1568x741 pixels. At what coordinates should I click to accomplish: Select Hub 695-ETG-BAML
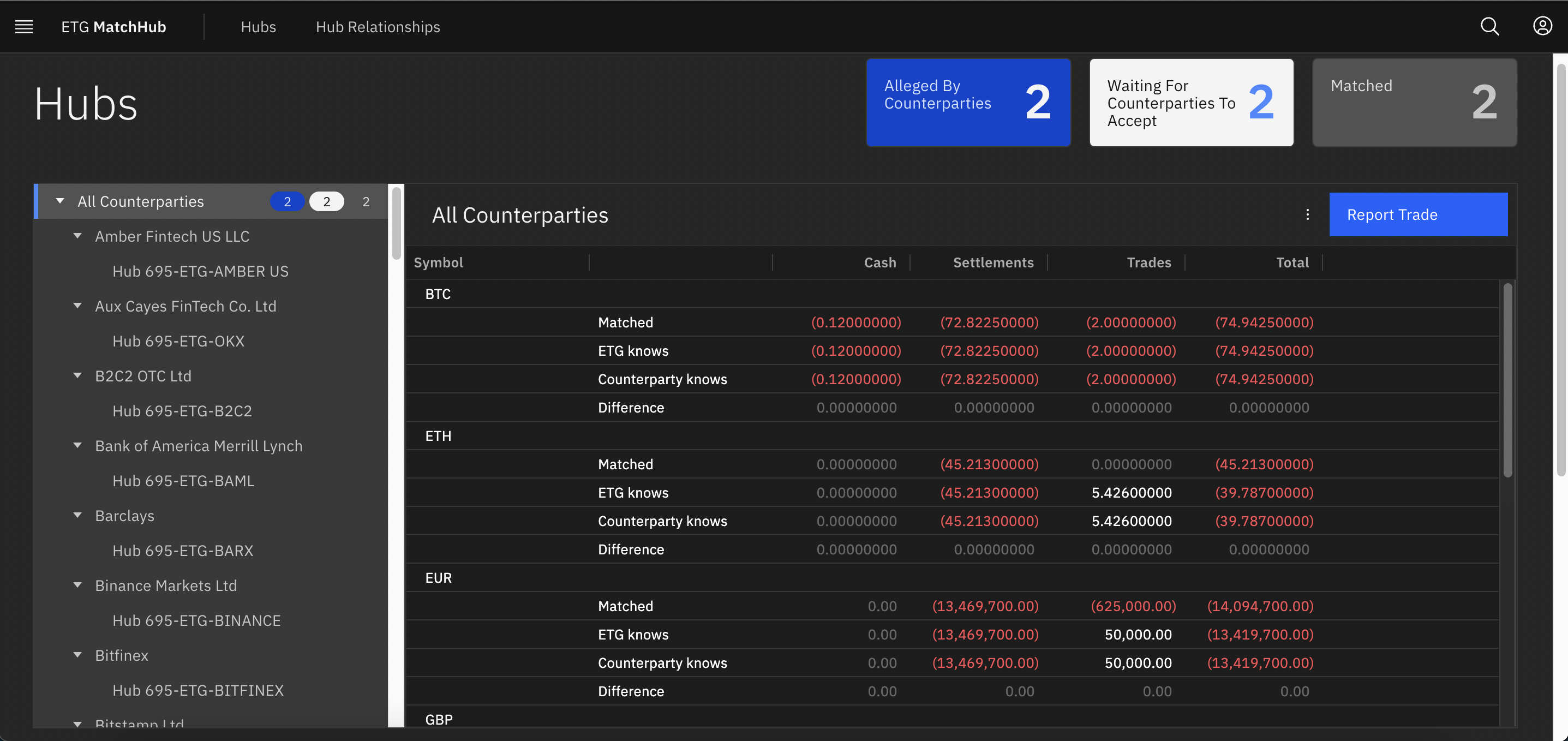coord(183,480)
